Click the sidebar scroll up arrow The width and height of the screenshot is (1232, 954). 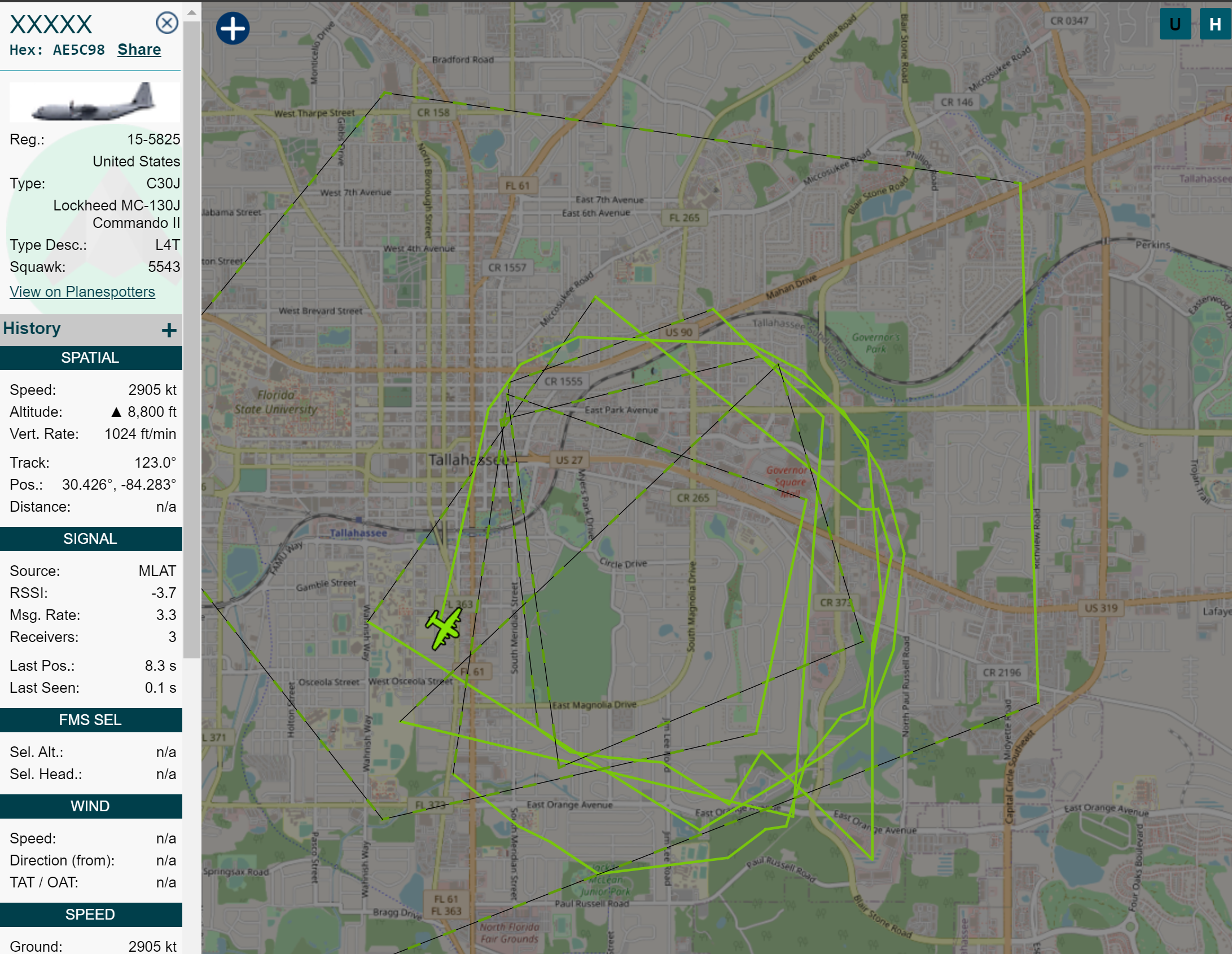192,12
